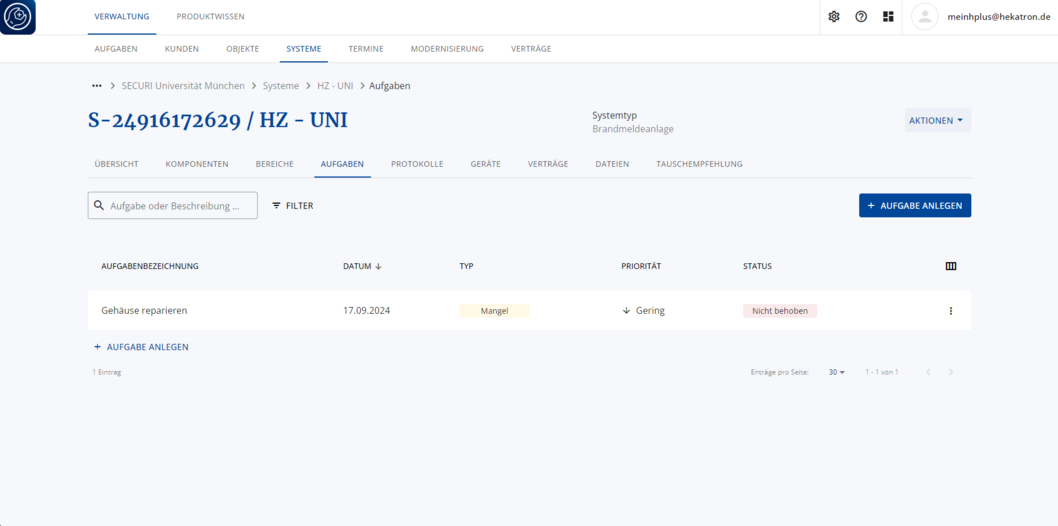
Task: Click the Datum sort arrow
Action: pos(379,266)
